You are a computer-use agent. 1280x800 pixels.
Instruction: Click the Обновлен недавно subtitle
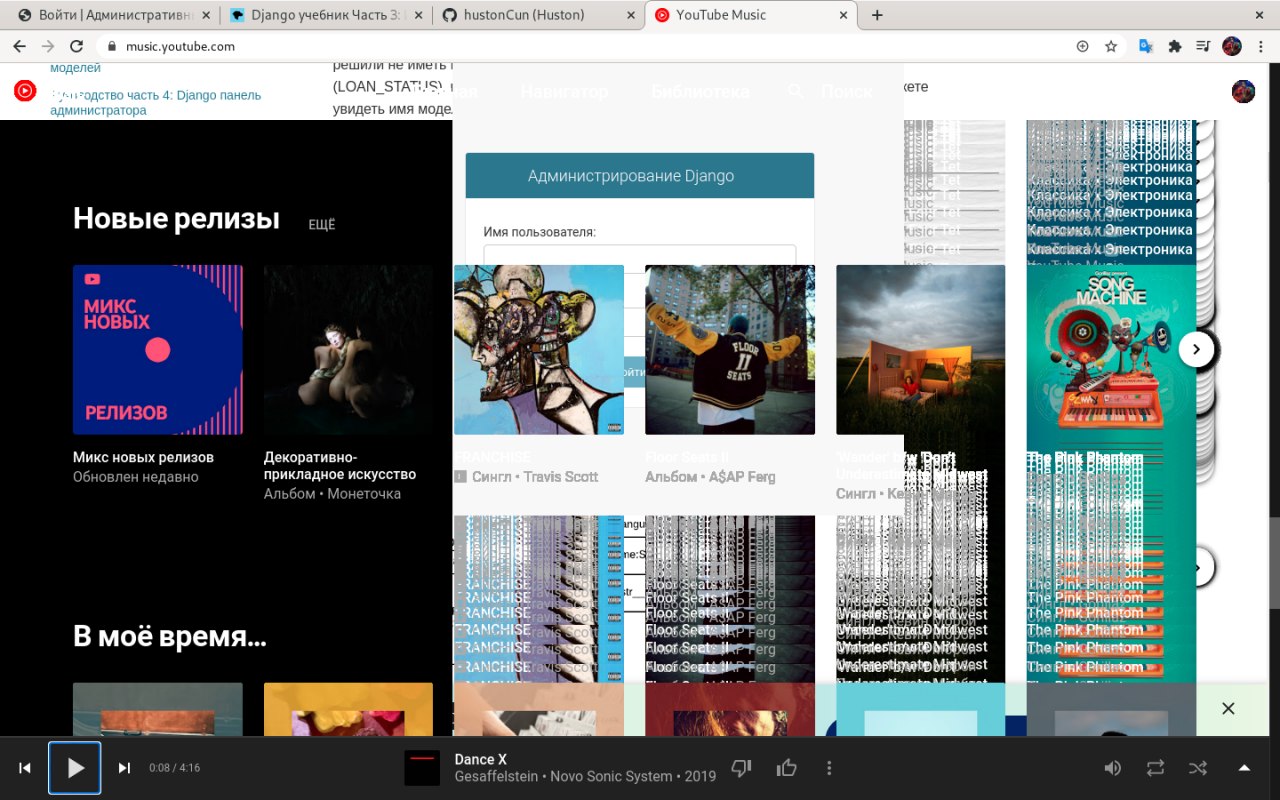tap(136, 477)
